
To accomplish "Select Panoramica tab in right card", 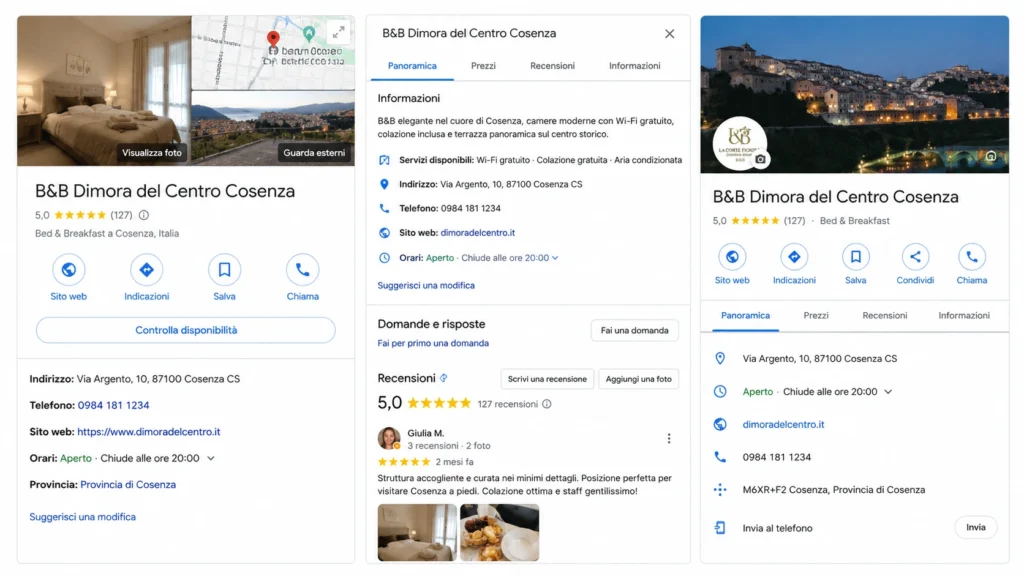I will 745,315.
